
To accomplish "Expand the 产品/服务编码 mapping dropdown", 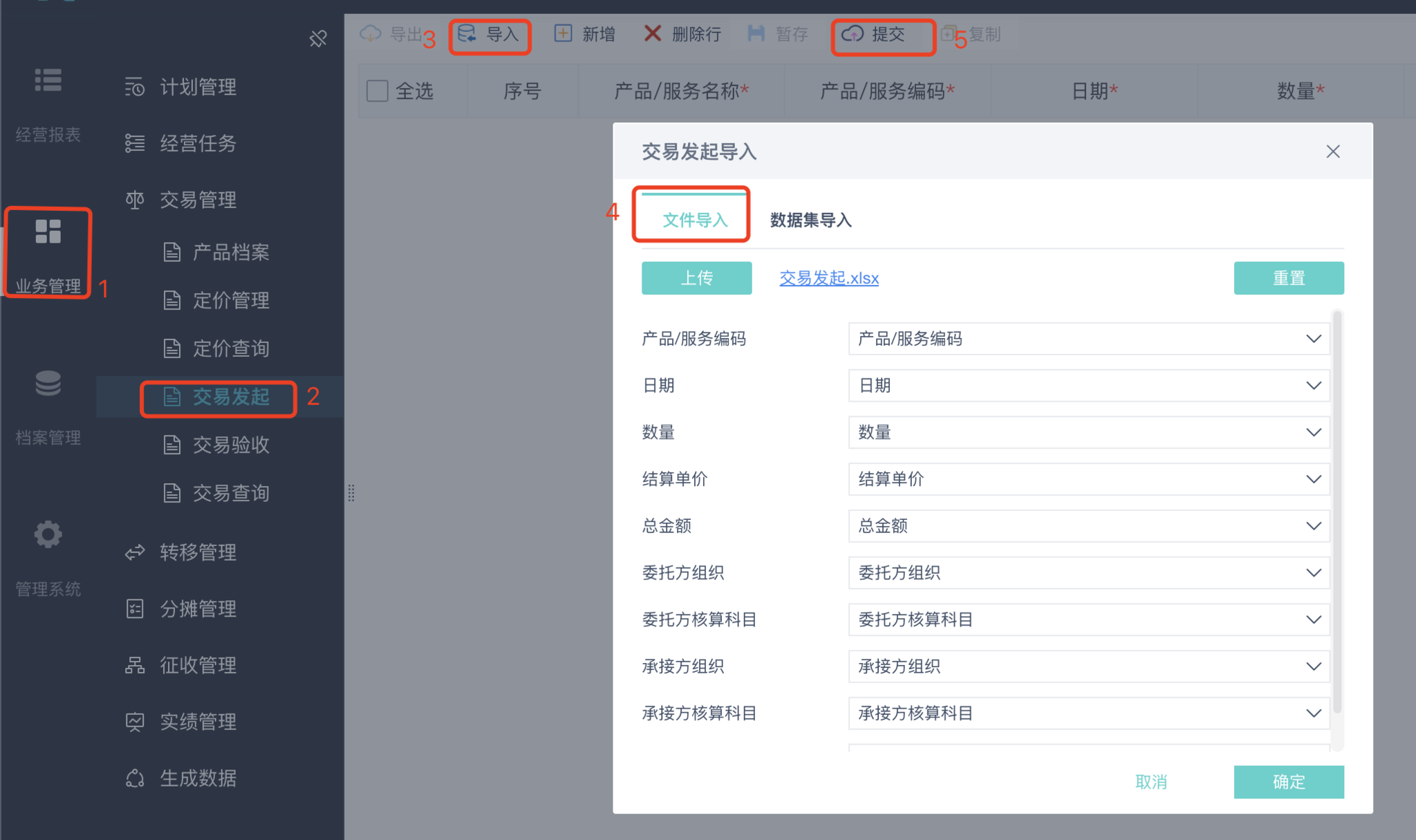I will (x=1088, y=339).
